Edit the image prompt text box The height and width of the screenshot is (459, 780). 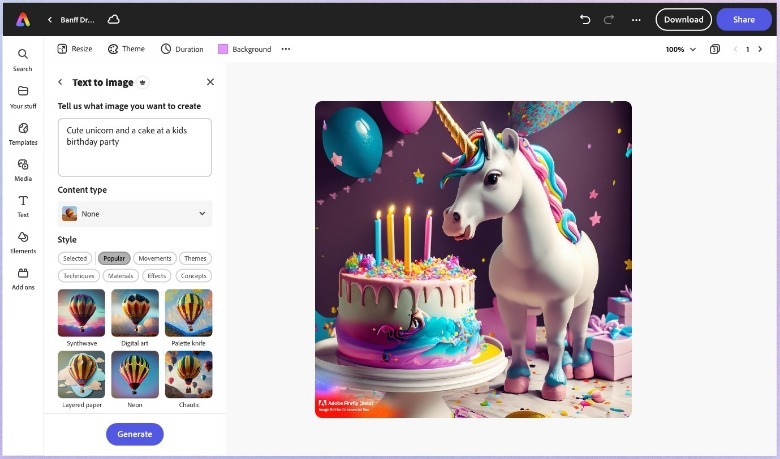[x=135, y=147]
